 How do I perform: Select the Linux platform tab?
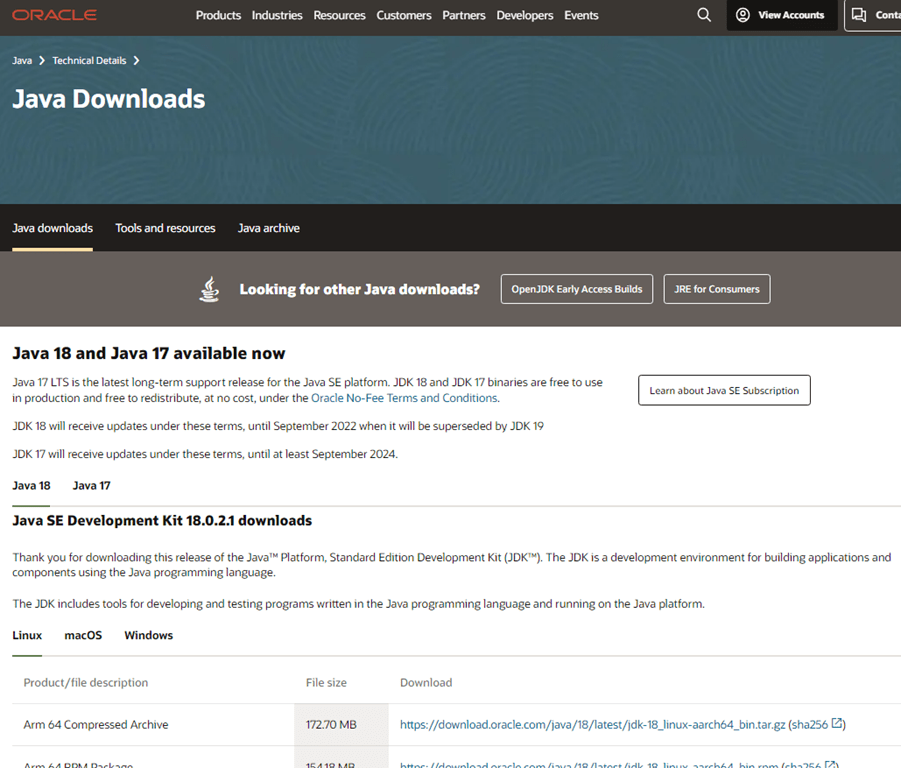pos(27,635)
